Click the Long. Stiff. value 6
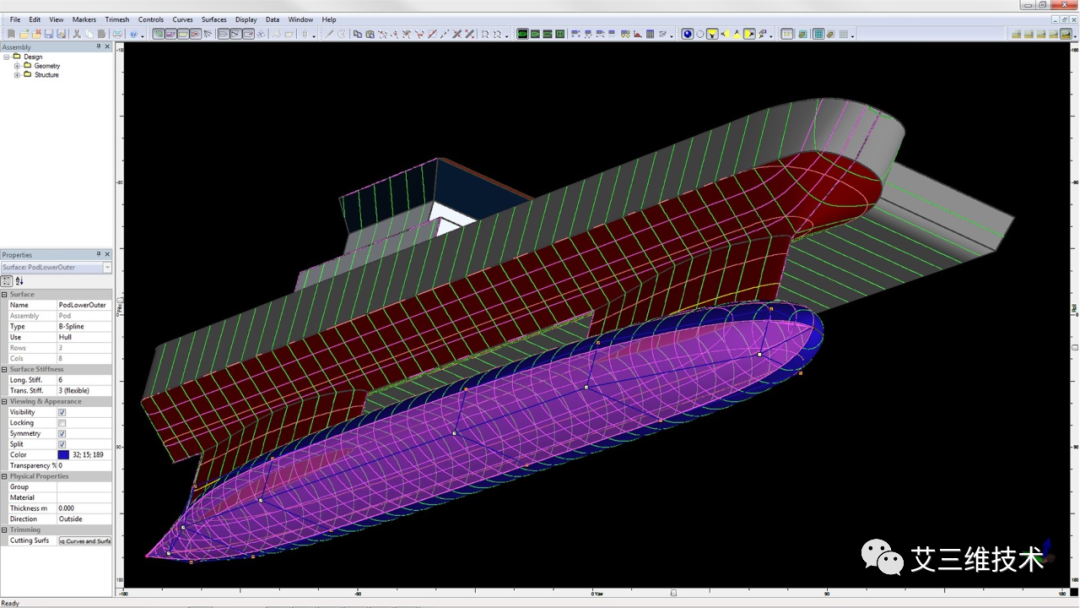This screenshot has width=1080, height=608. (84, 380)
